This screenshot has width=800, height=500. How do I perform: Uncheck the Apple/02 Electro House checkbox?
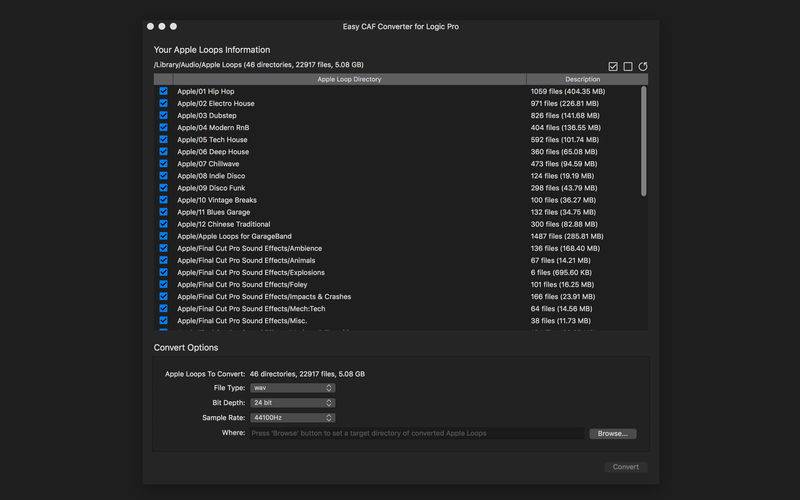[163, 103]
